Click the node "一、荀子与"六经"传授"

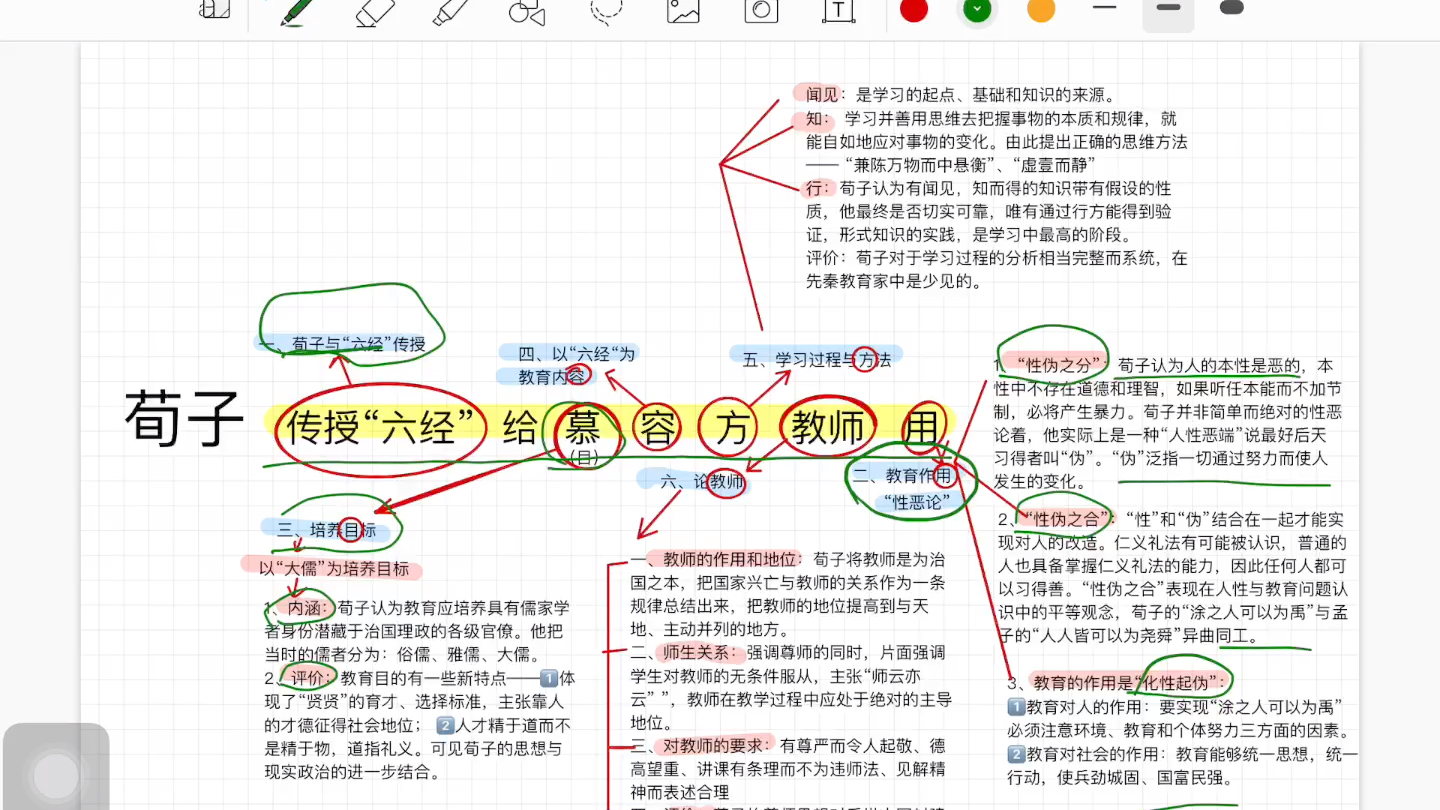(343, 344)
